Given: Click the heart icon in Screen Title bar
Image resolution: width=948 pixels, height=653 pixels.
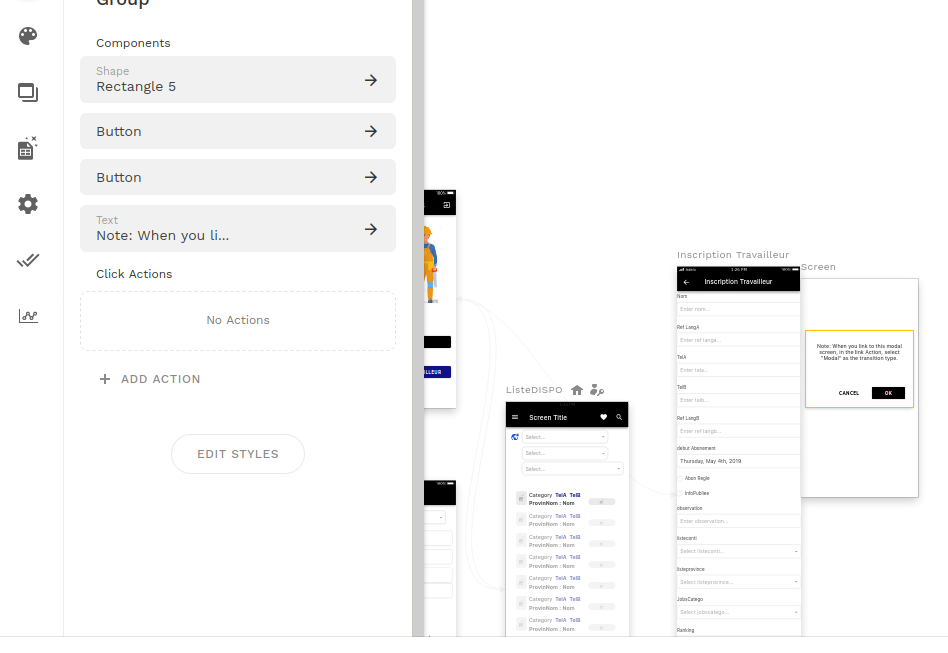Looking at the screenshot, I should pyautogui.click(x=603, y=417).
